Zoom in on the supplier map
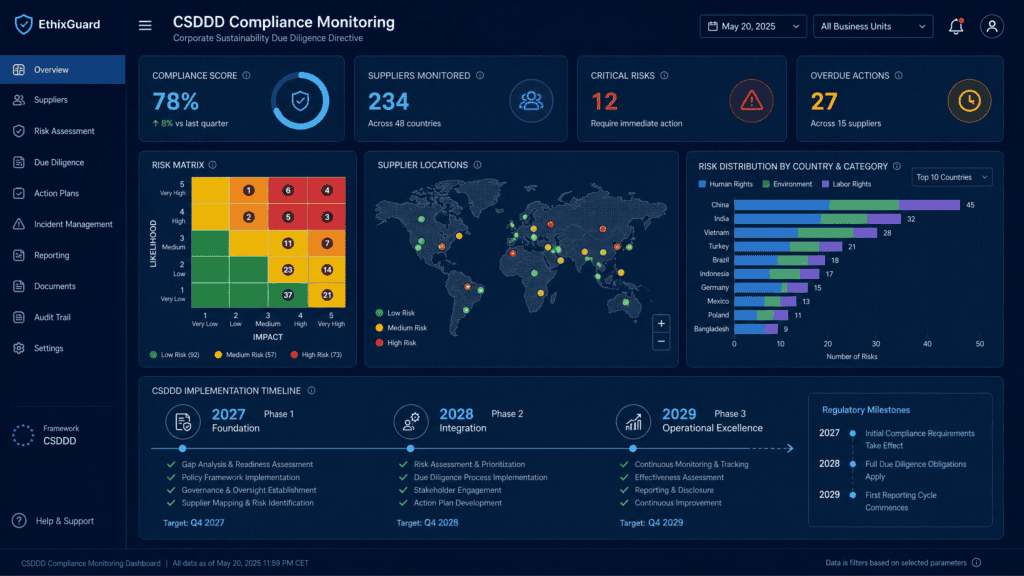 [x=661, y=323]
